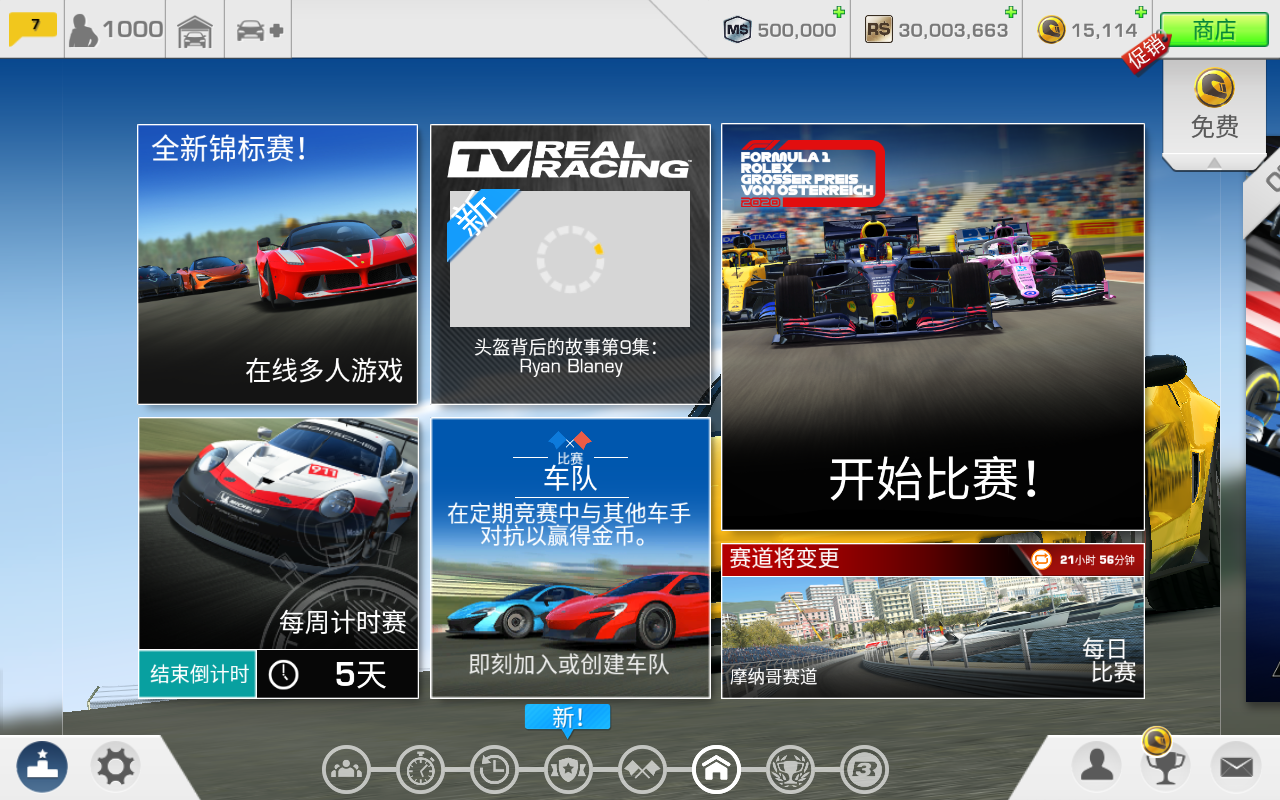Open the Teams multiplayer icon

347,769
